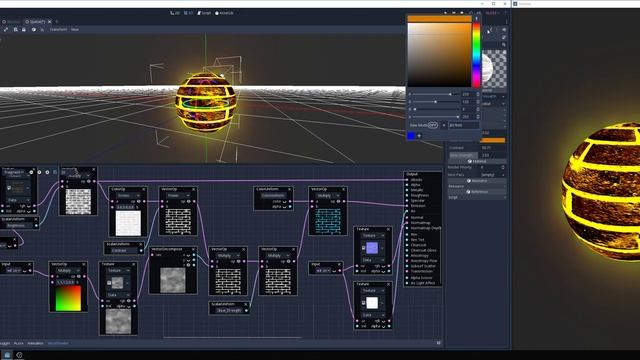Click the green channel slider
The image size is (640, 360).
tap(436, 102)
